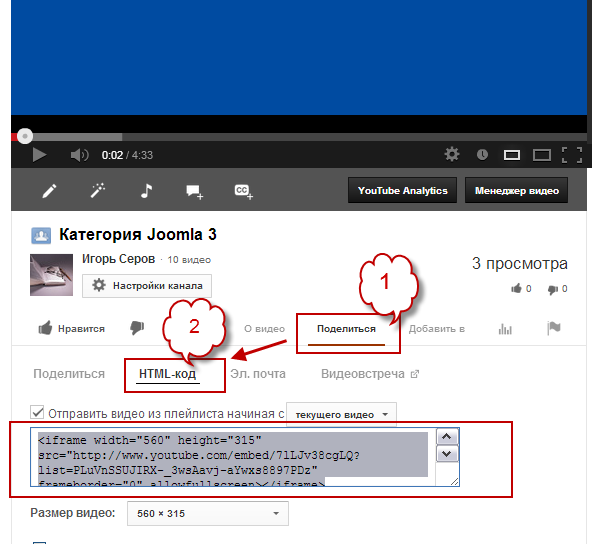This screenshot has height=544, width=592.
Task: Click the YouTube Analytics button
Action: (402, 190)
